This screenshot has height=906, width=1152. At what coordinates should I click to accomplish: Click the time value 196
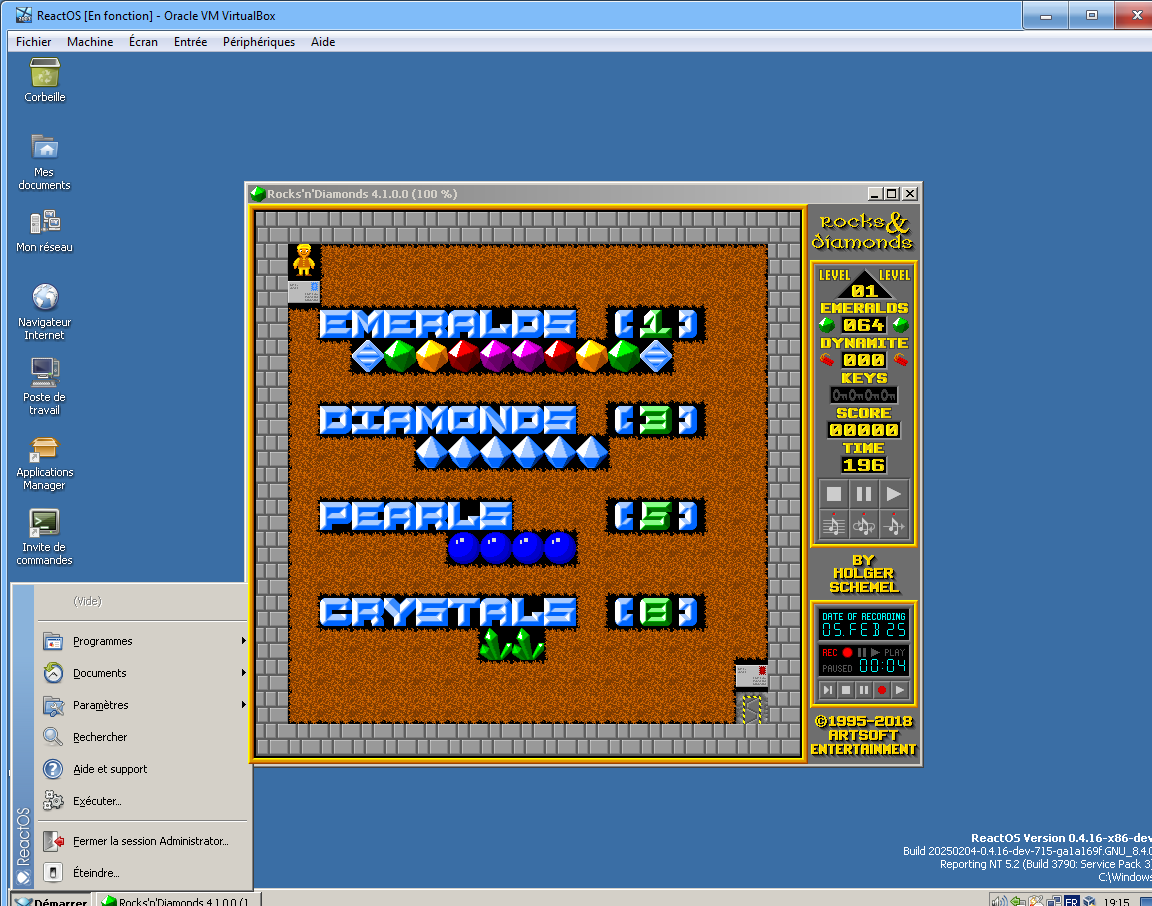tap(863, 465)
